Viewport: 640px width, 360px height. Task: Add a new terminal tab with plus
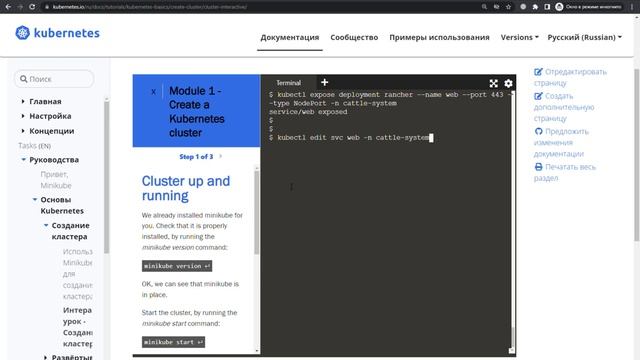coord(324,82)
